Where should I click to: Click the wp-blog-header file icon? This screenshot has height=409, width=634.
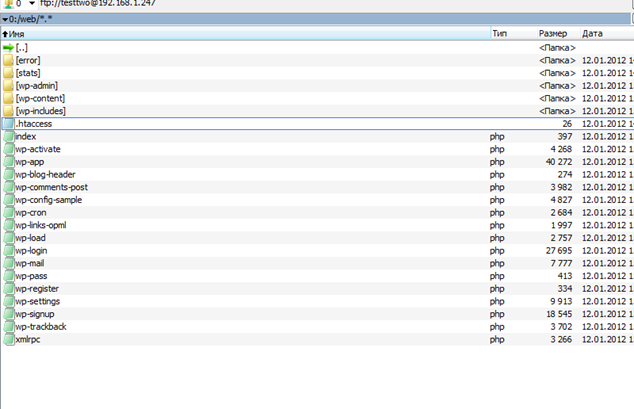coord(8,175)
